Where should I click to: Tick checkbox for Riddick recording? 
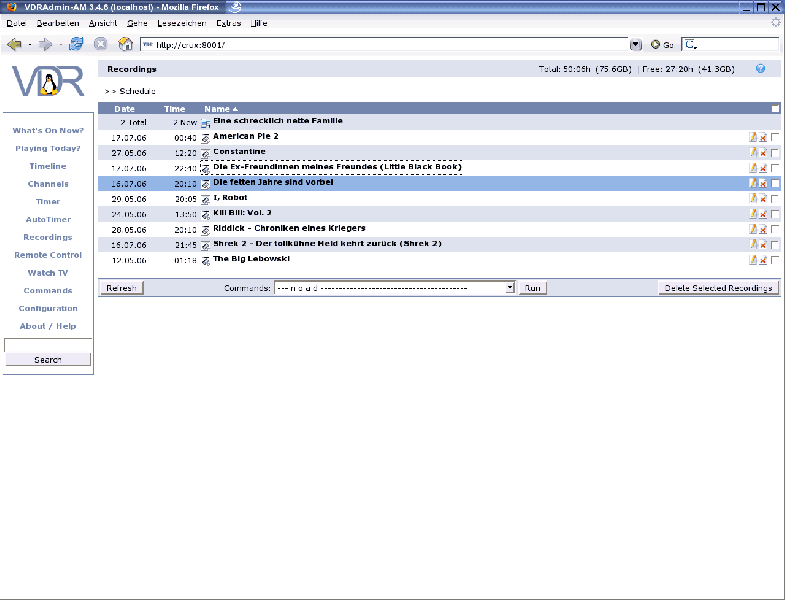click(x=775, y=230)
